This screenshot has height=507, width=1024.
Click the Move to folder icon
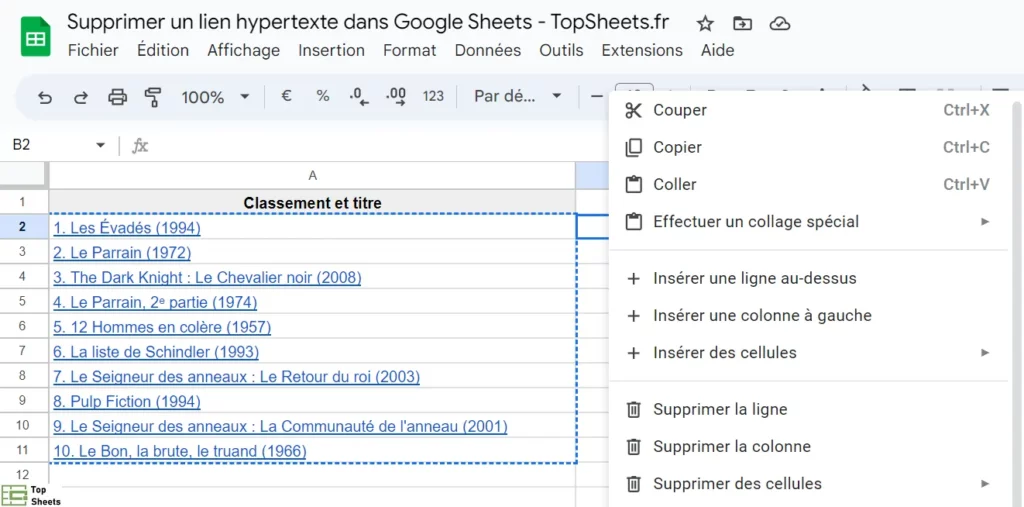742,24
